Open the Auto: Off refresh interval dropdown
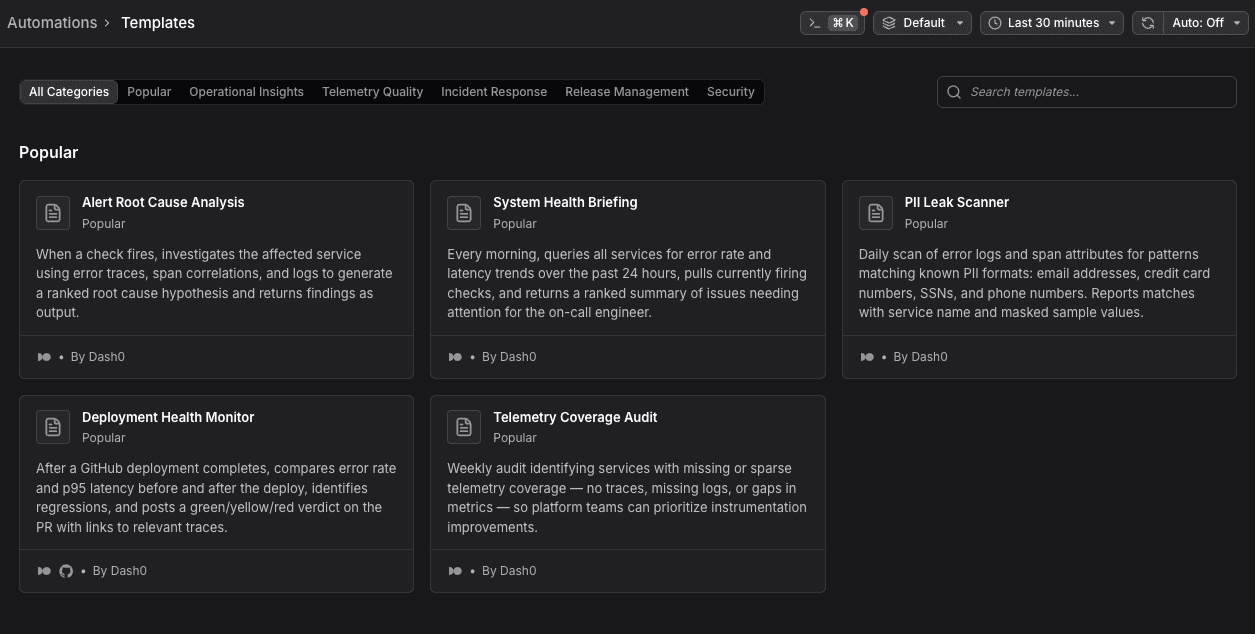 [1206, 23]
